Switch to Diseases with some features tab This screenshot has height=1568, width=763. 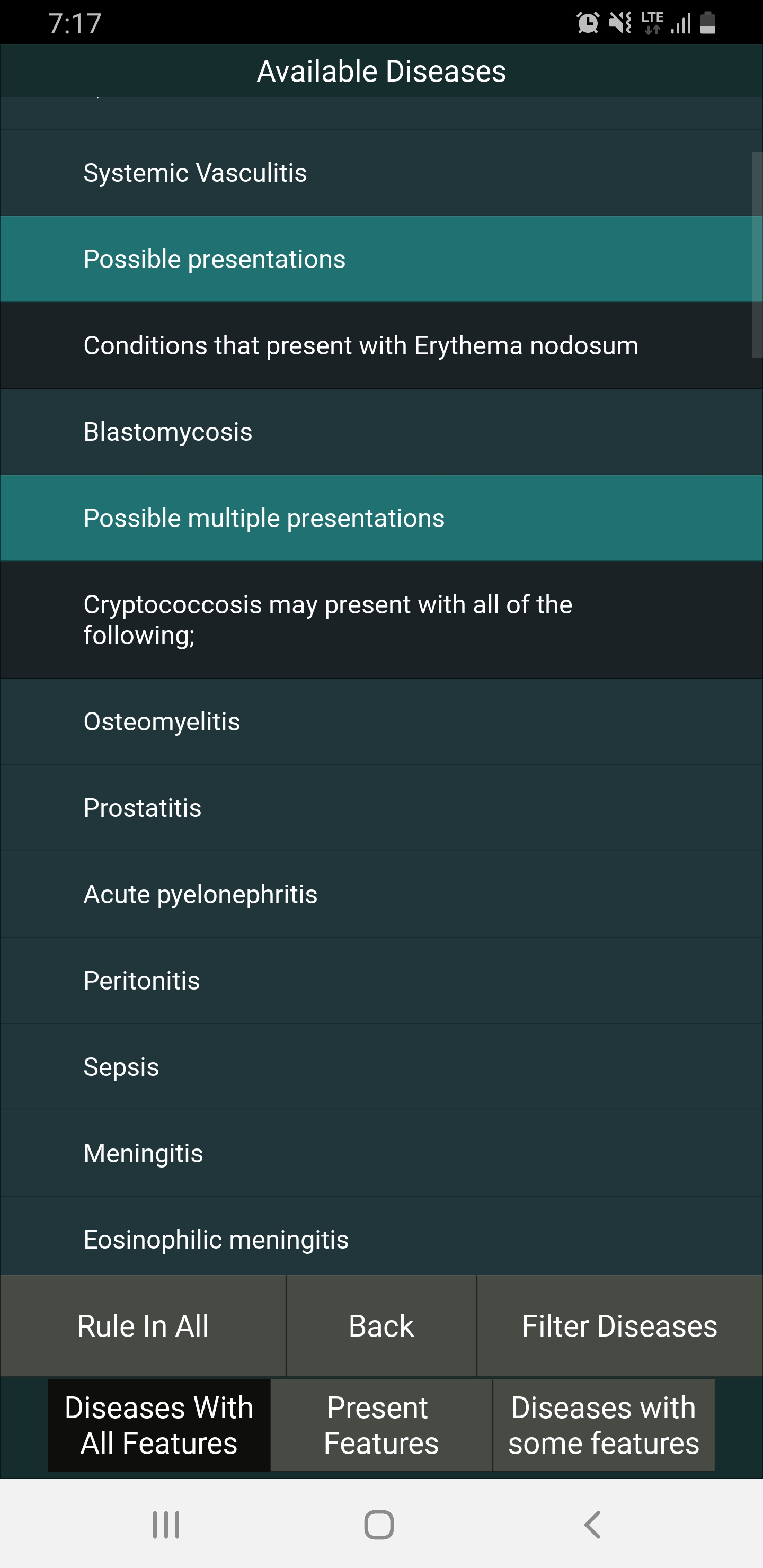pos(604,1425)
